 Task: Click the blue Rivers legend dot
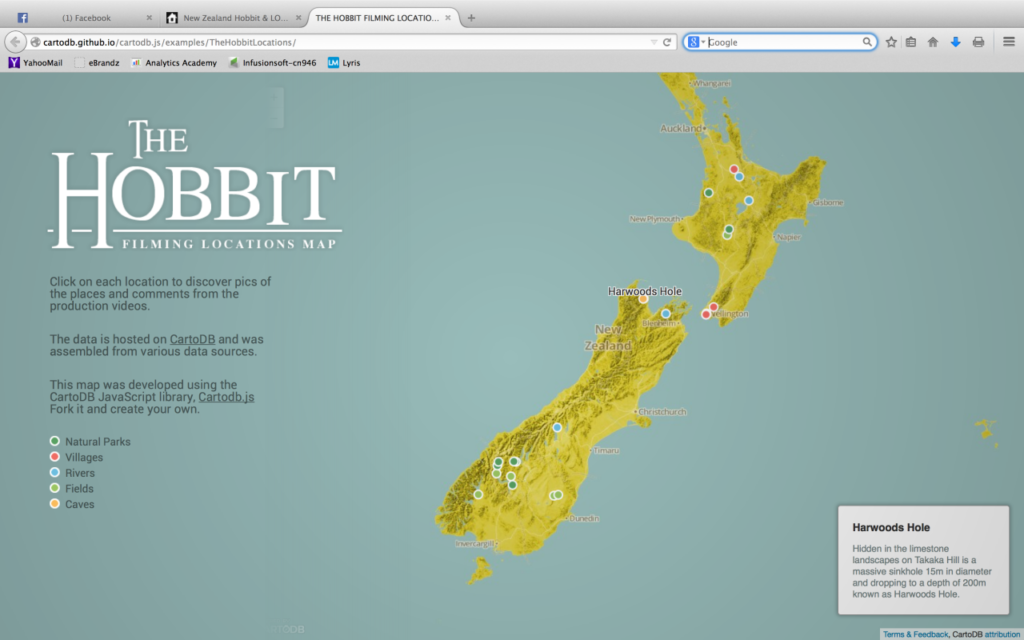pos(55,472)
